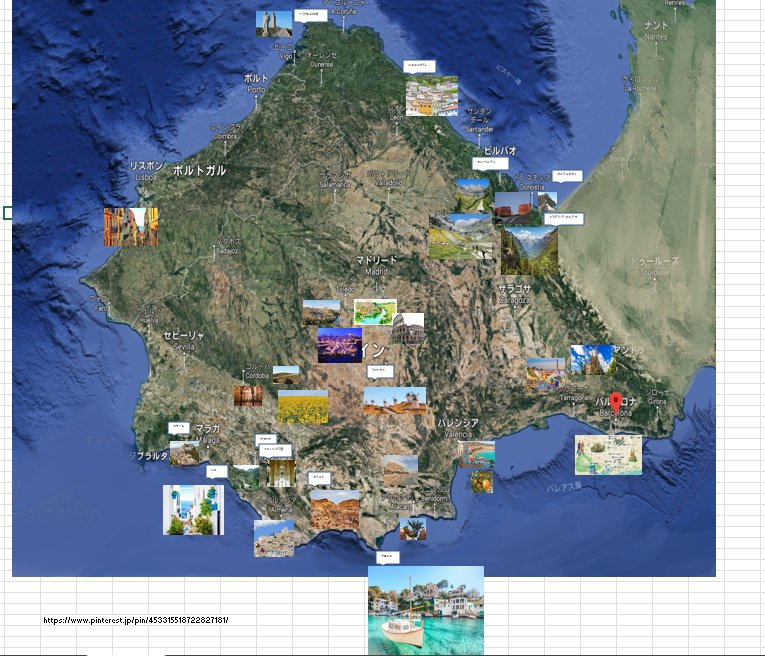Click the トゥールーズ Toulouse label
Viewport: 765px width, 656px height.
(x=655, y=266)
